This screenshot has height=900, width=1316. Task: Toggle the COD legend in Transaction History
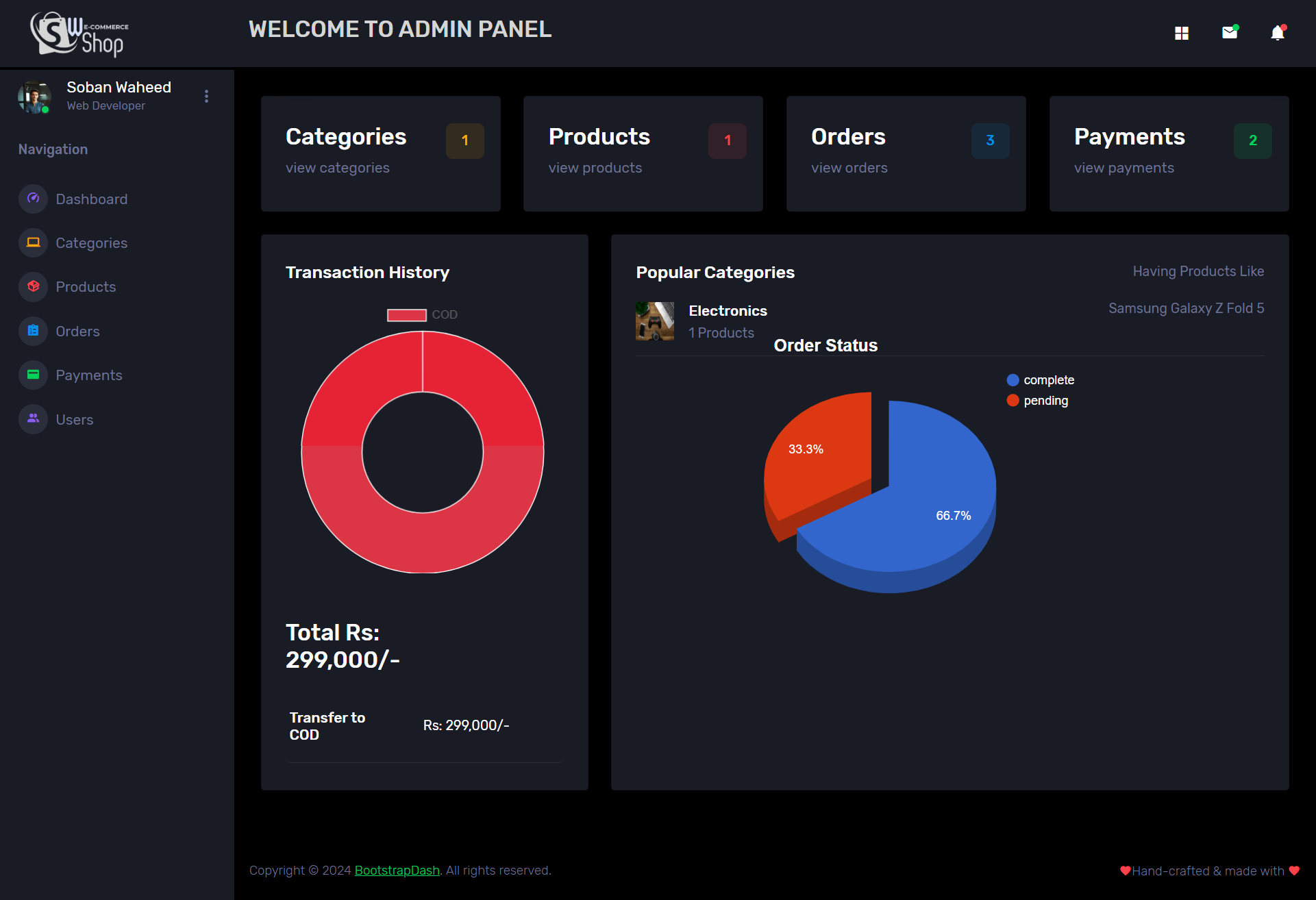tap(422, 314)
